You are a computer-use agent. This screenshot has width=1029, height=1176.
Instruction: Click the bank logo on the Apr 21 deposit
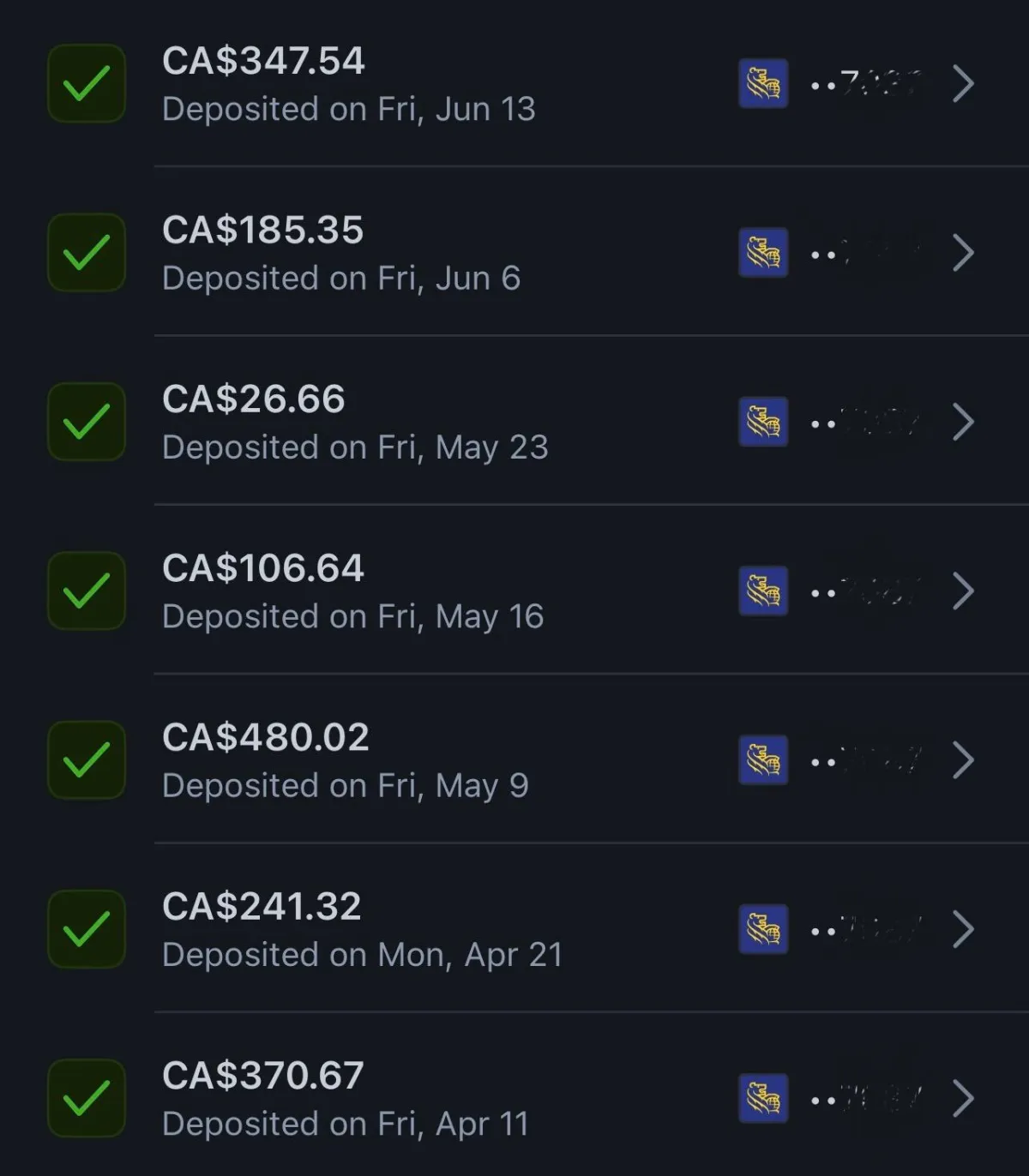pyautogui.click(x=763, y=929)
